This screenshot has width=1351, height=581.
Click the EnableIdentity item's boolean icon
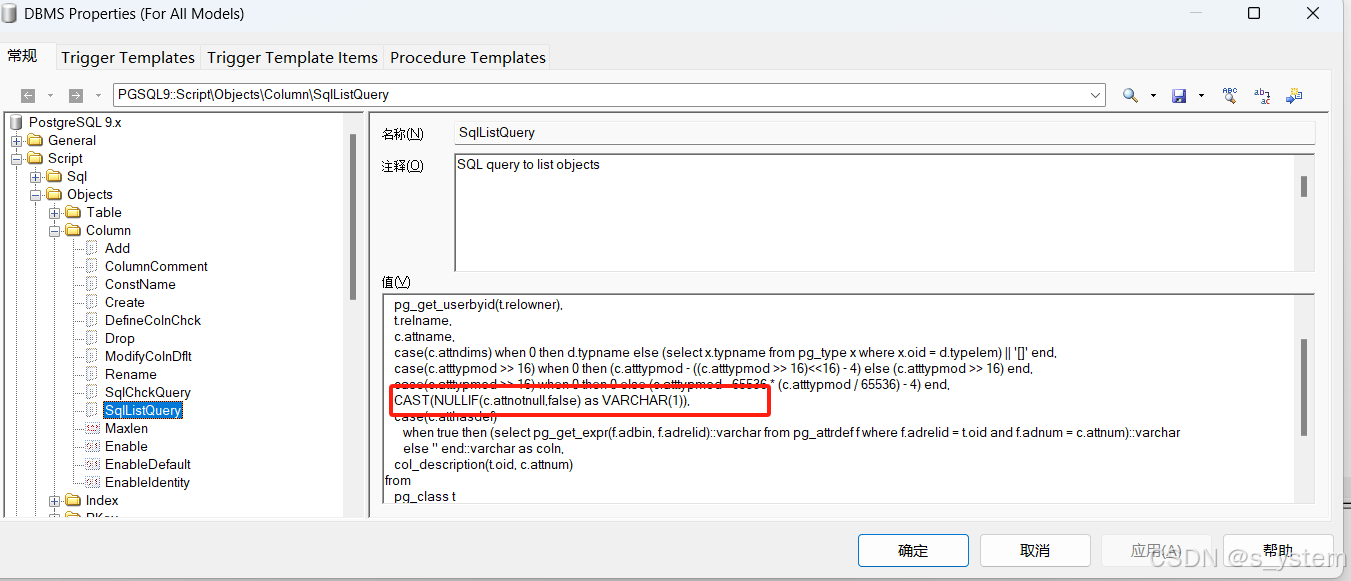point(92,482)
